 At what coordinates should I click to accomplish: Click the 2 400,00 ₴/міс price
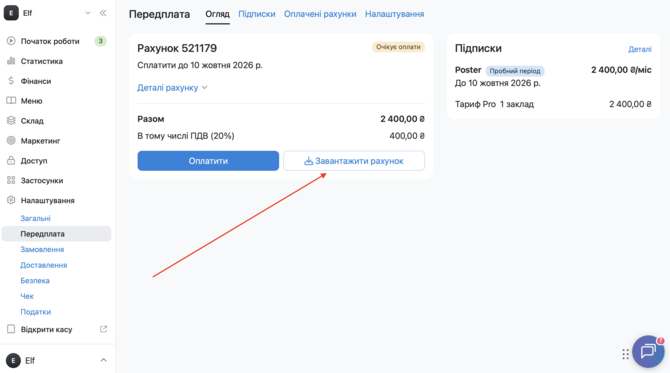(621, 70)
